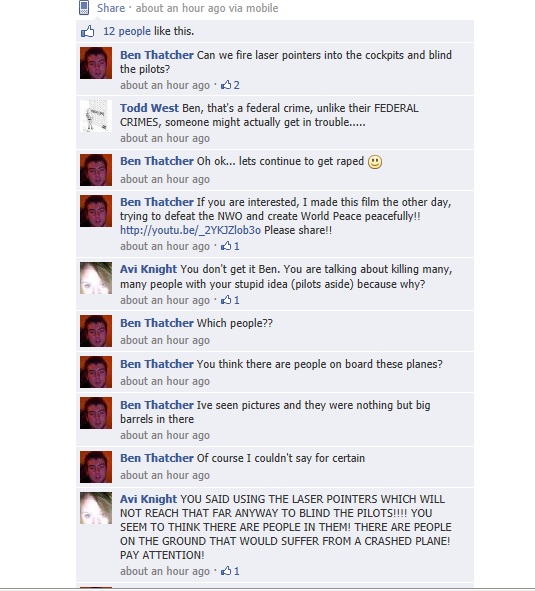This screenshot has height=591, width=535.
Task: Click the like icon under Avi's 'stupid idea' comment
Action: pos(226,300)
